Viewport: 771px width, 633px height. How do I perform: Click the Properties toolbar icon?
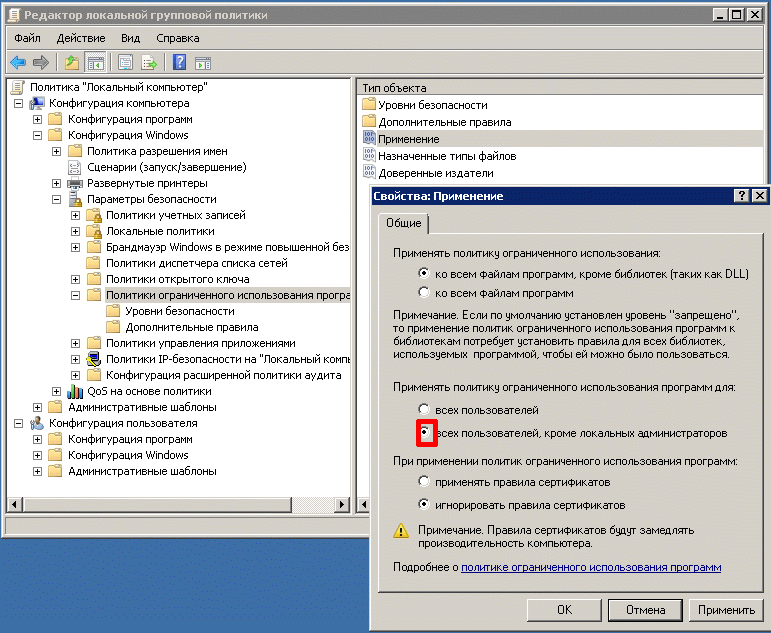[x=125, y=62]
